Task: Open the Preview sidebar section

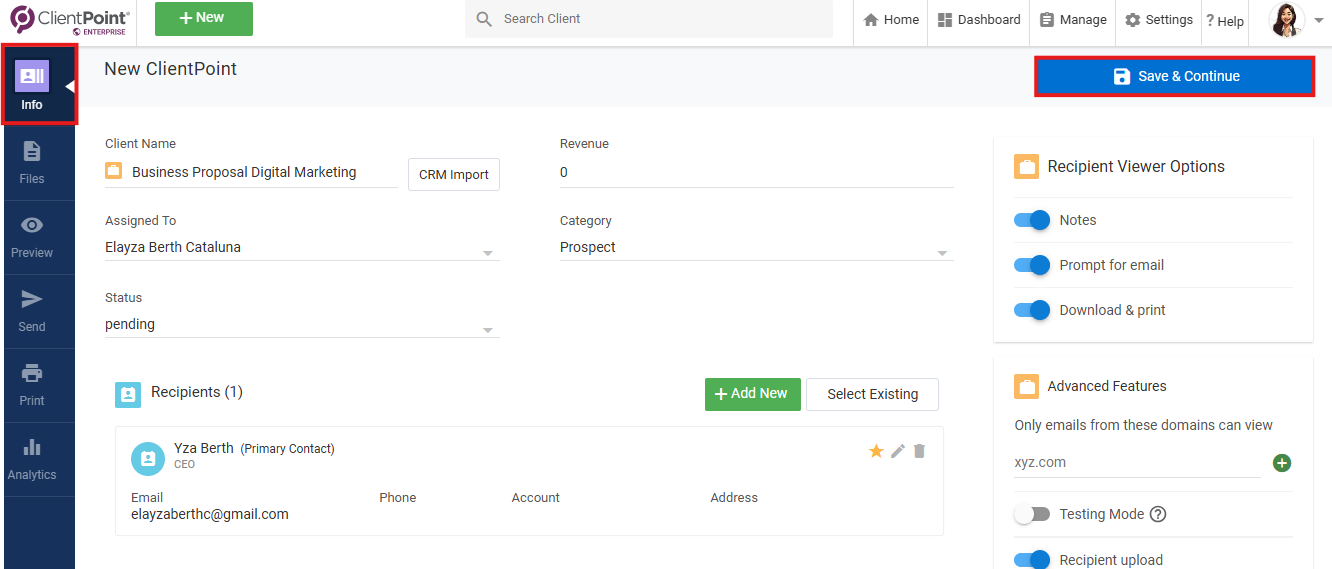Action: click(32, 237)
